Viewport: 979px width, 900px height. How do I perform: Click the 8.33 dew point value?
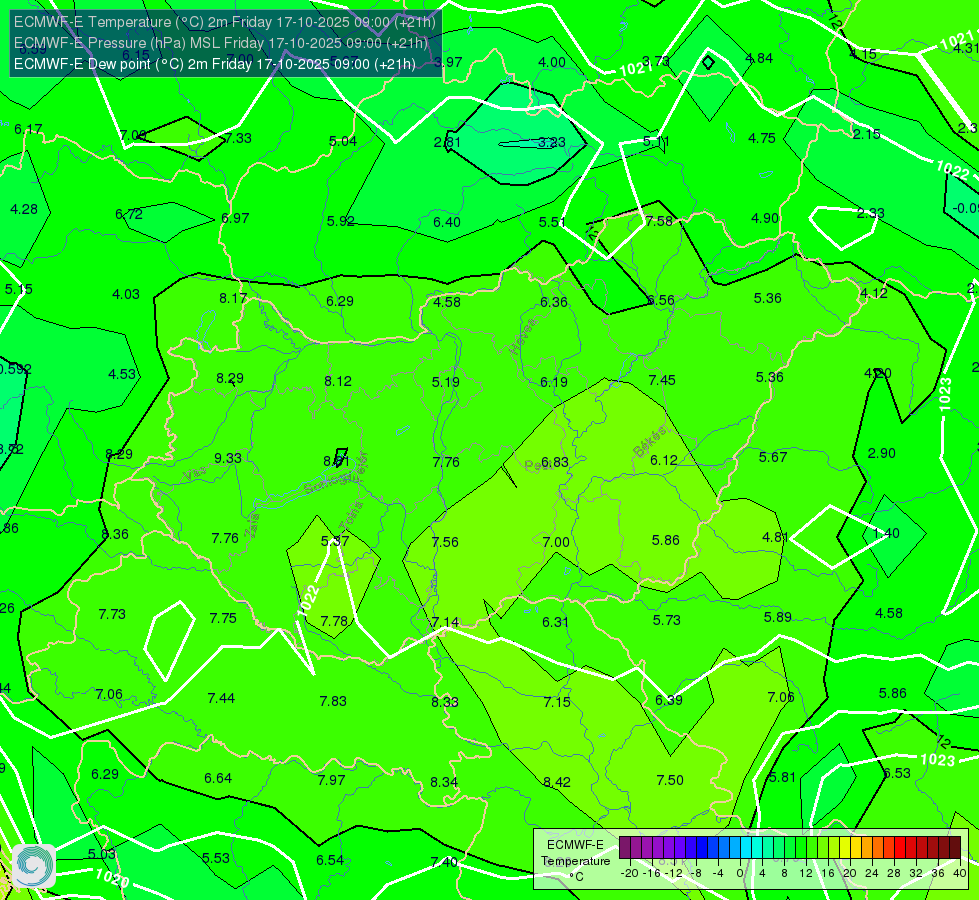(445, 702)
